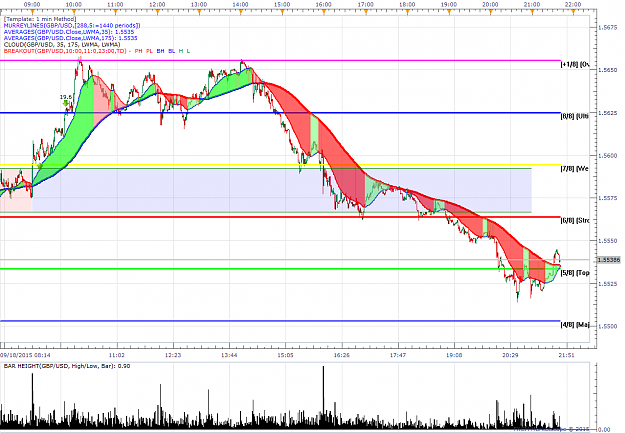Click the 1.5600 price axis label
625x433 pixels.
608,155
